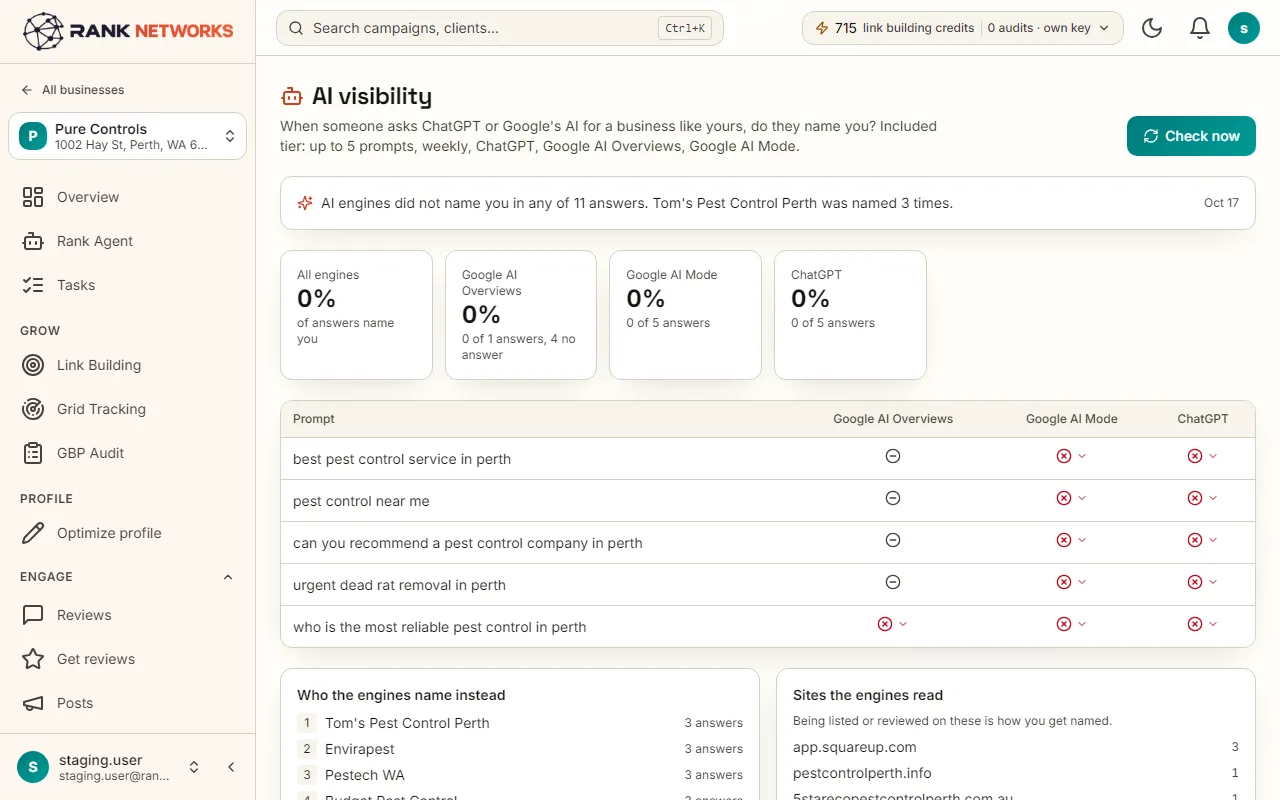Open Link Building in the sidebar
This screenshot has width=1280, height=800.
point(128,365)
